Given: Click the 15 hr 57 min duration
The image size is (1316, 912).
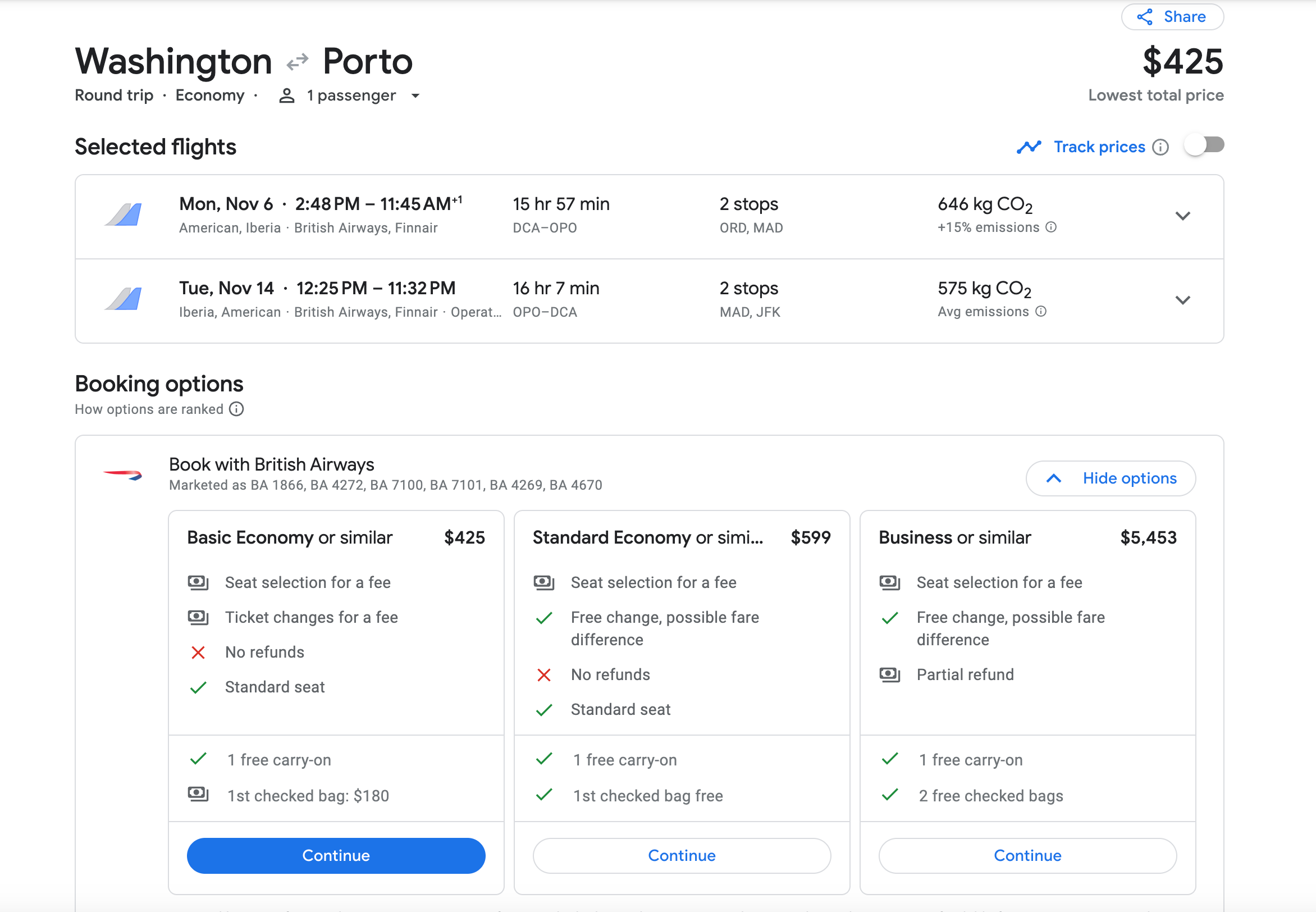Looking at the screenshot, I should 561,204.
